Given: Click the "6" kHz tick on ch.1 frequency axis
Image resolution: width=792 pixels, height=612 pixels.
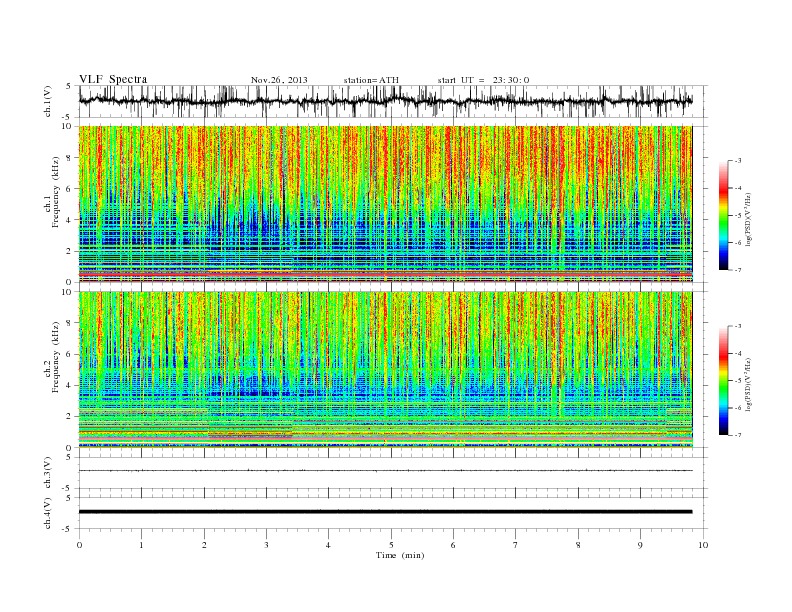Looking at the screenshot, I should [69, 189].
